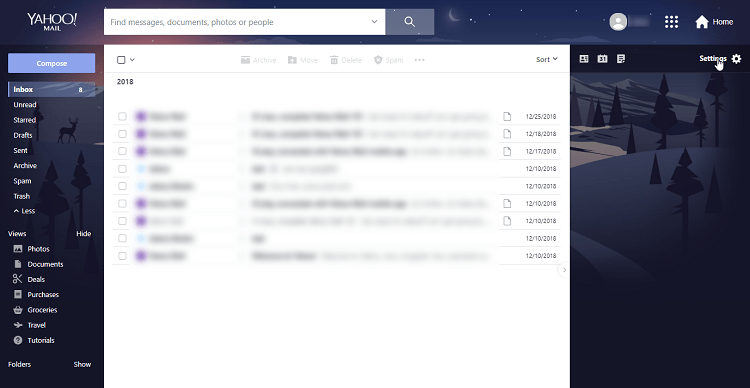This screenshot has height=388, width=750.
Task: Check the last message row checkbox
Action: point(122,256)
